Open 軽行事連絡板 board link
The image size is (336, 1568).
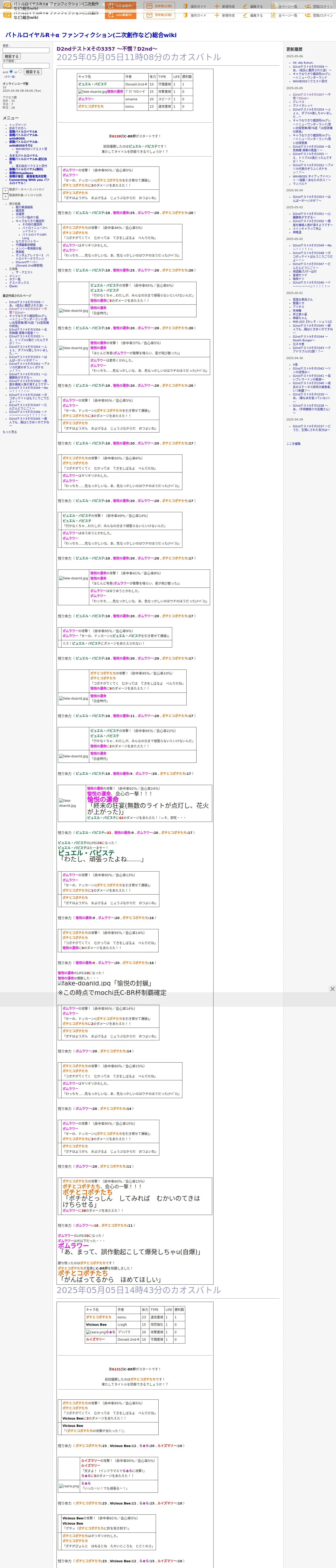(24, 207)
